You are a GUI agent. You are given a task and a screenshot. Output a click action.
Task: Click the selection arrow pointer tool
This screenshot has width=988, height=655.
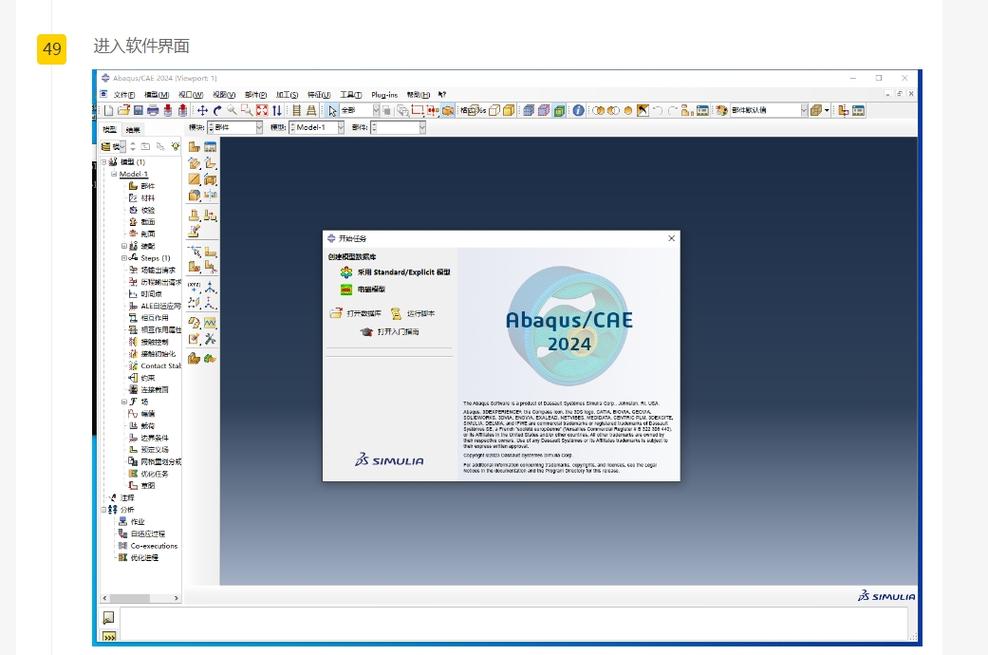click(x=332, y=111)
